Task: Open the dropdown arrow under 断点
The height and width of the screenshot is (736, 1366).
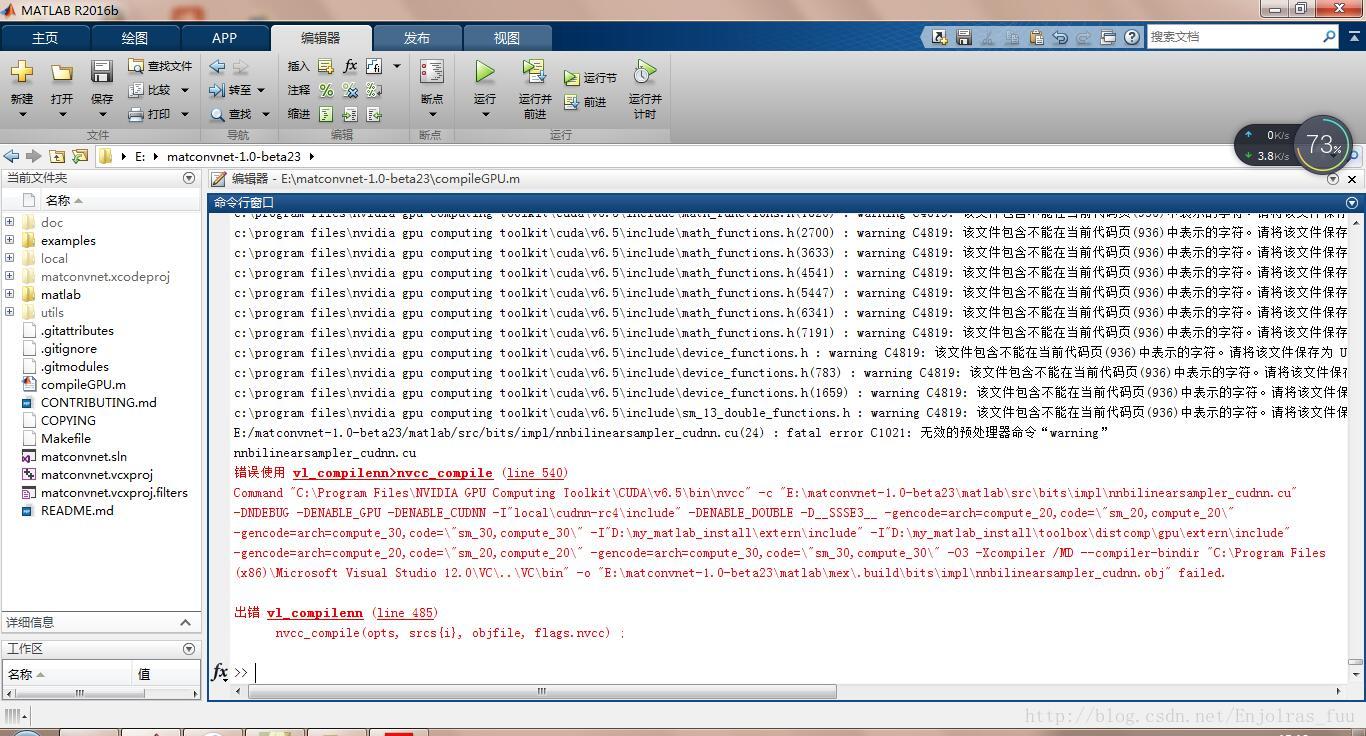Action: point(432,114)
